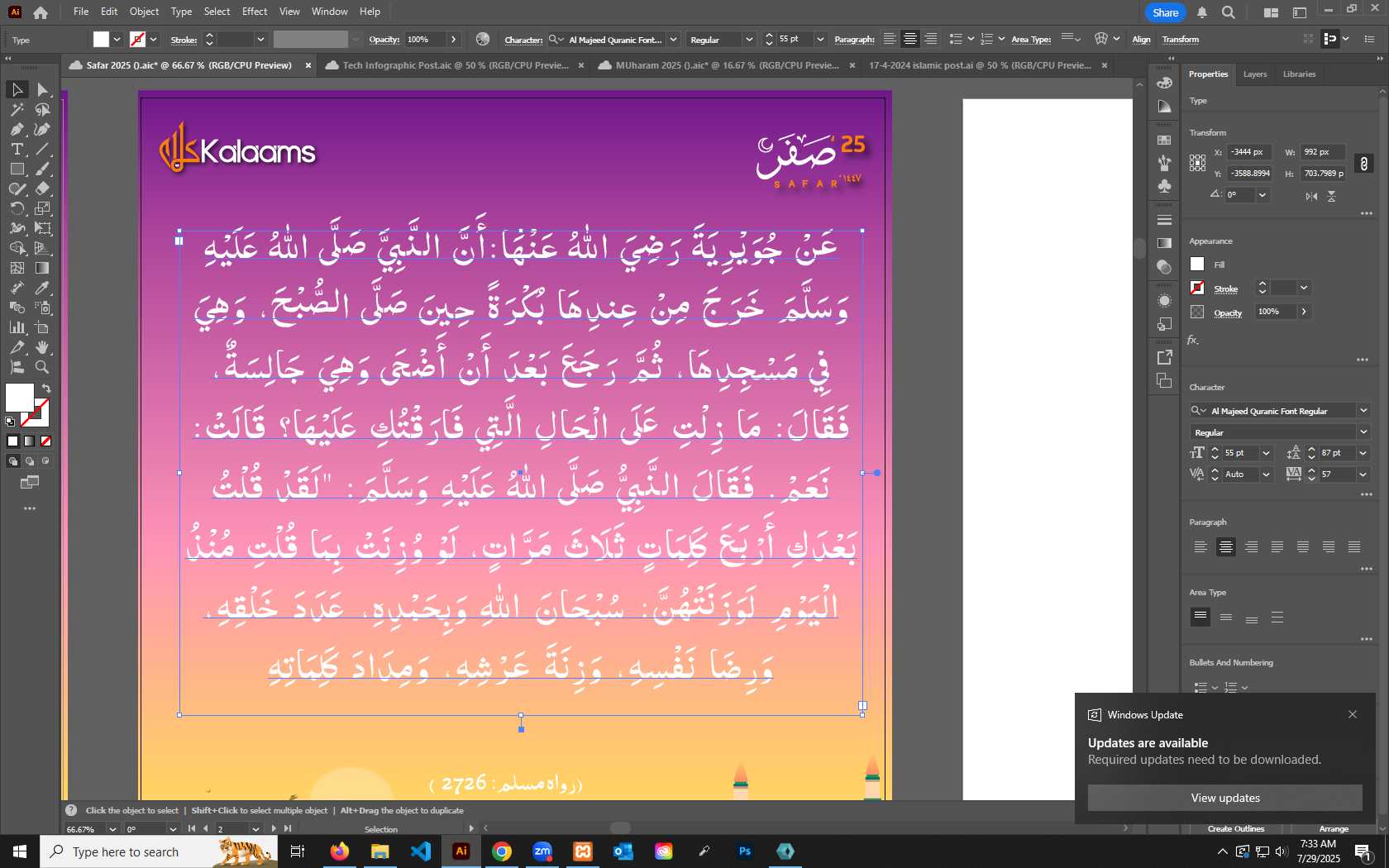Switch to the Libraries panel tab
The image size is (1389, 868).
coord(1299,74)
